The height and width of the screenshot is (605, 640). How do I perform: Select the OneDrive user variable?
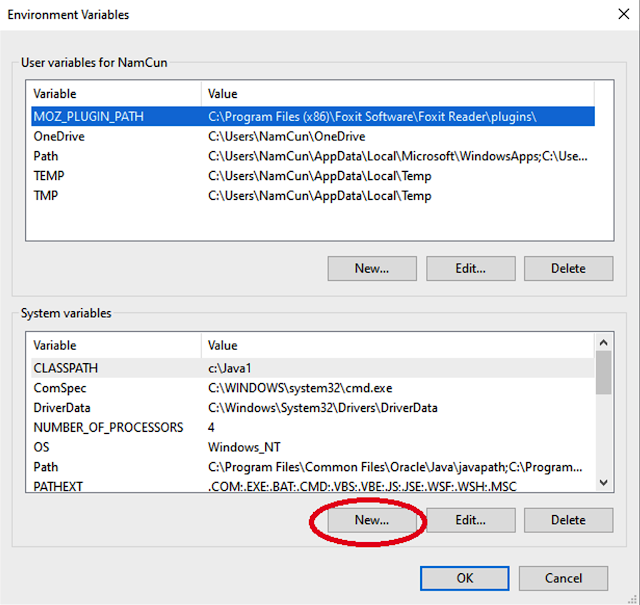(x=313, y=136)
